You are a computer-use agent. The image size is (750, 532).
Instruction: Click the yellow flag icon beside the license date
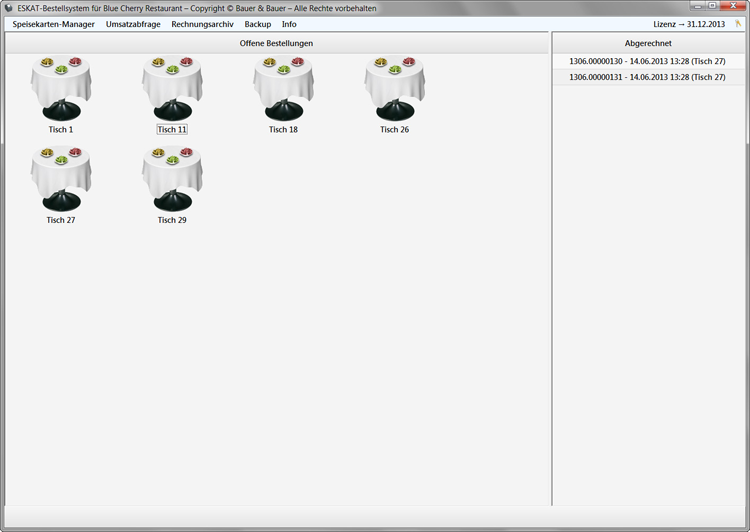click(738, 24)
